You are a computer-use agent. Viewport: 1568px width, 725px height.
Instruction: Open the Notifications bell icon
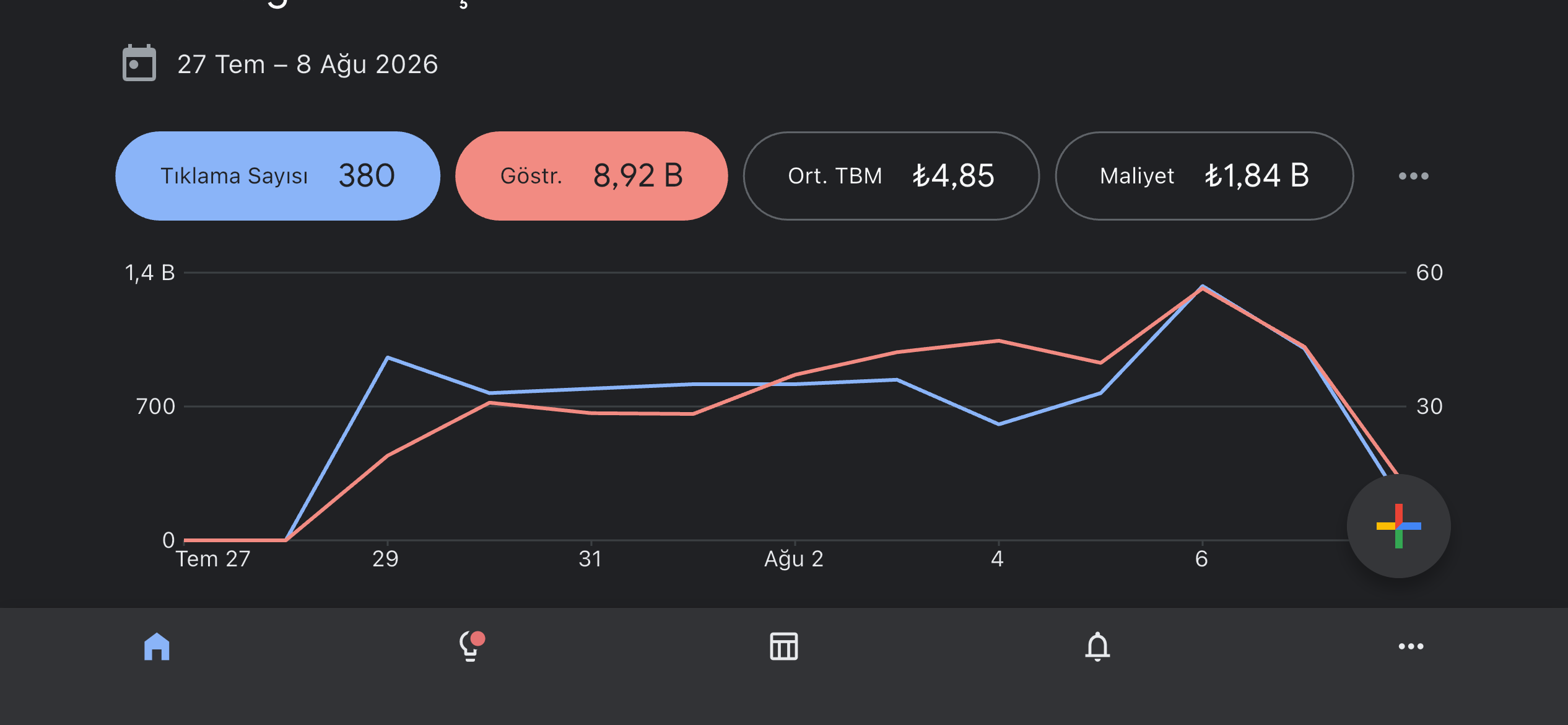pos(1097,646)
